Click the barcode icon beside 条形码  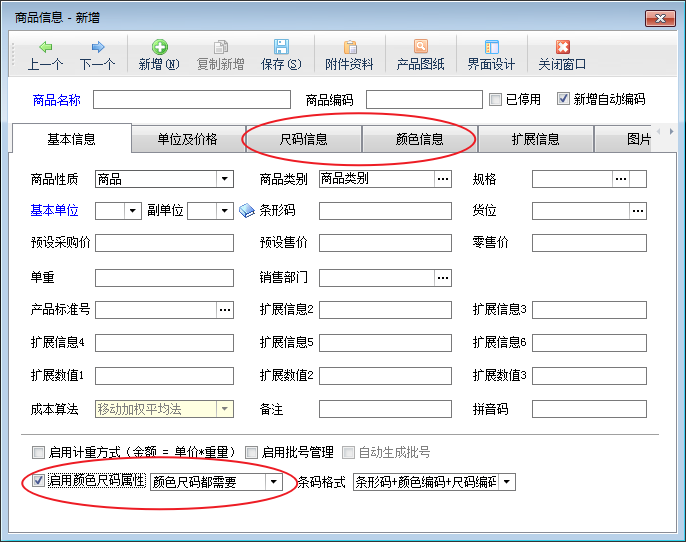point(248,211)
